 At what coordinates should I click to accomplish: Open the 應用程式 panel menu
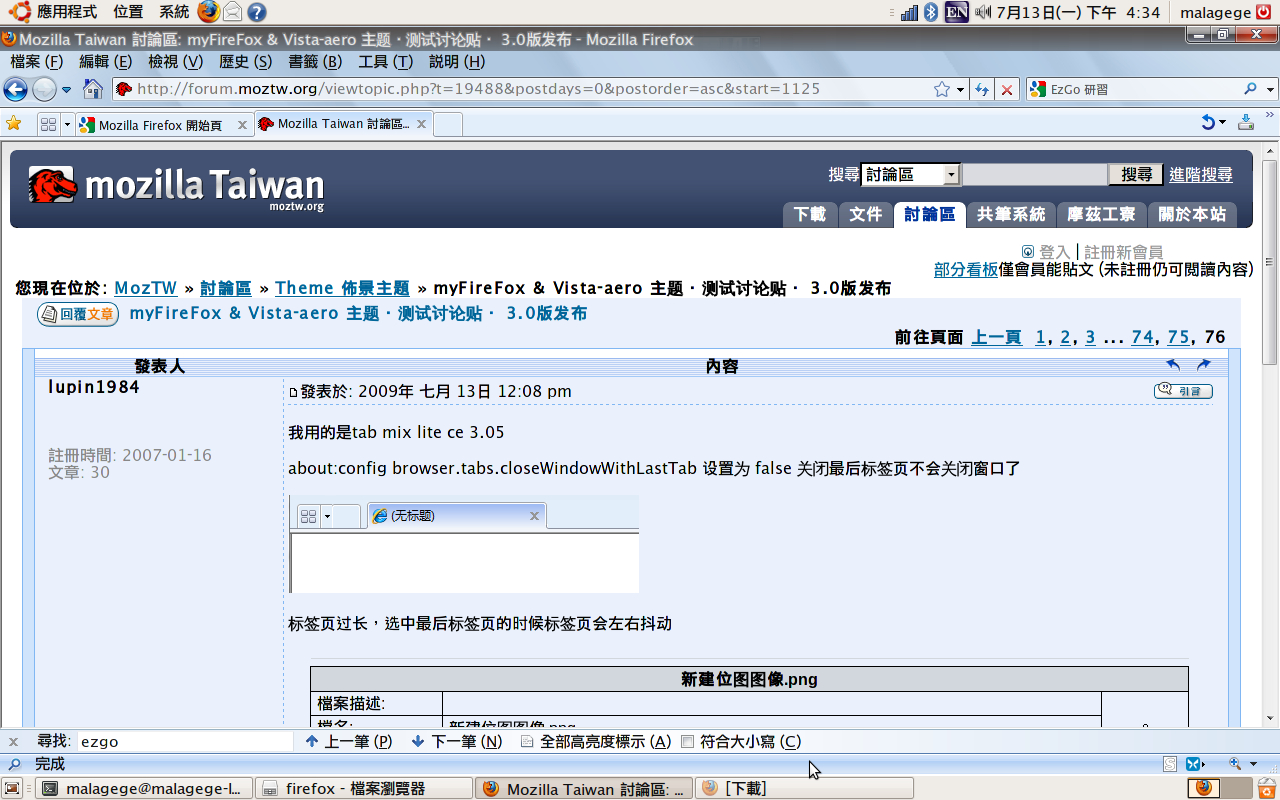pos(66,12)
